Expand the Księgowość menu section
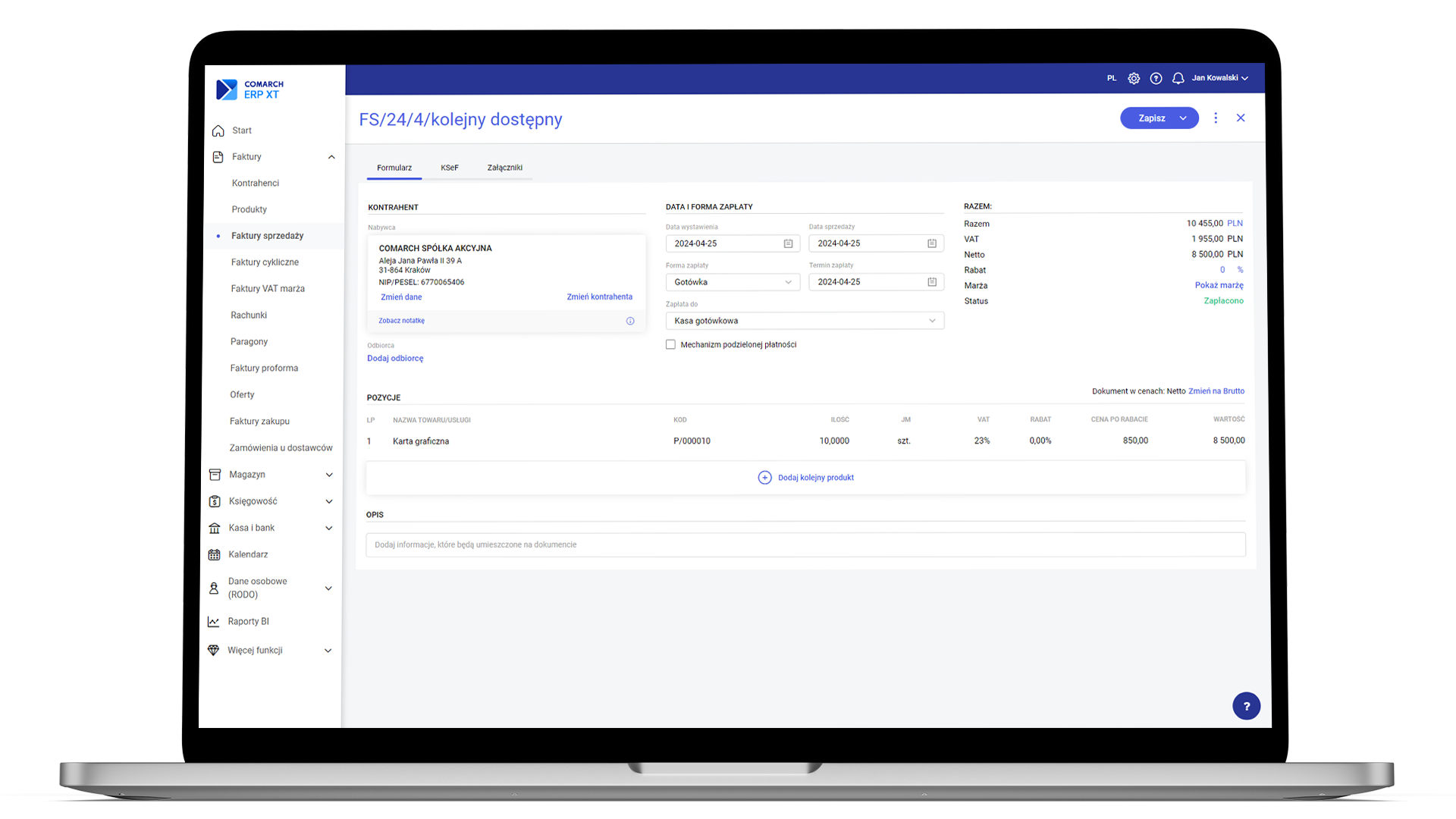This screenshot has width=1456, height=819. click(329, 501)
